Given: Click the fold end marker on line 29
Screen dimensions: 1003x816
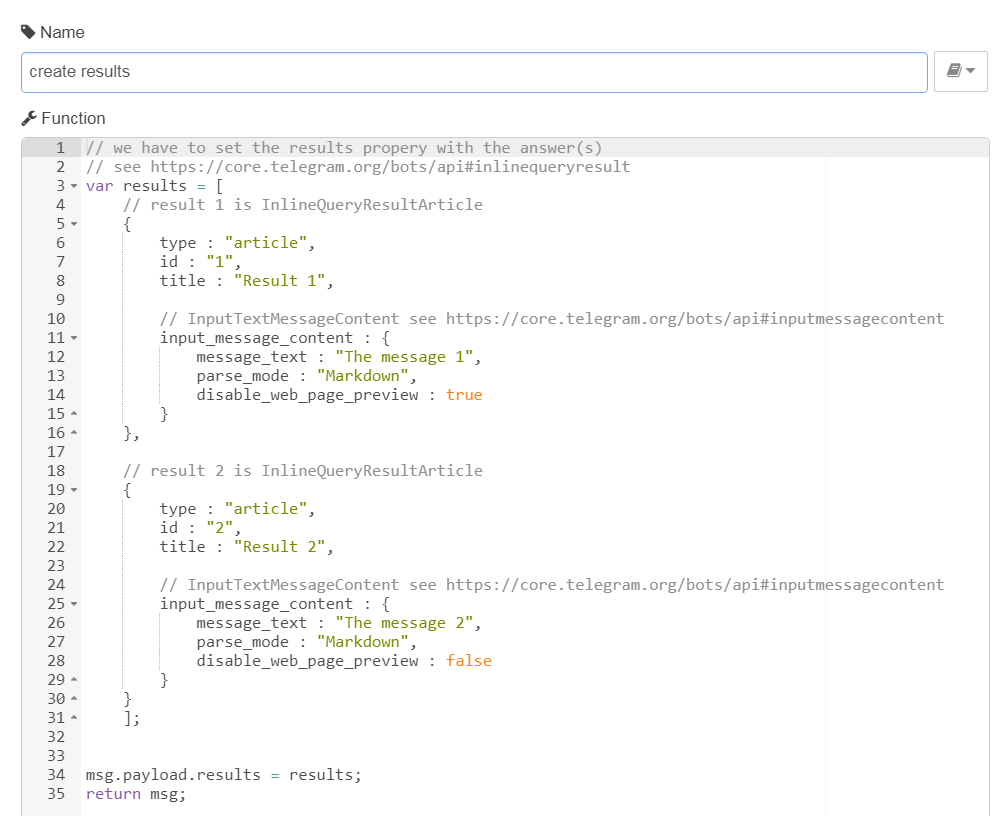Looking at the screenshot, I should [74, 680].
